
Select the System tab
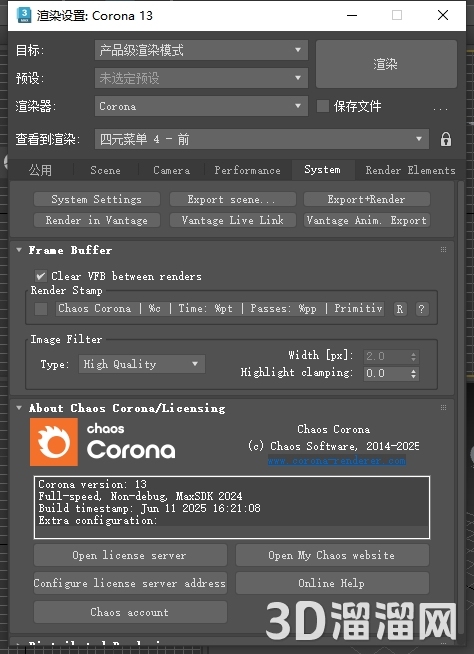click(323, 169)
